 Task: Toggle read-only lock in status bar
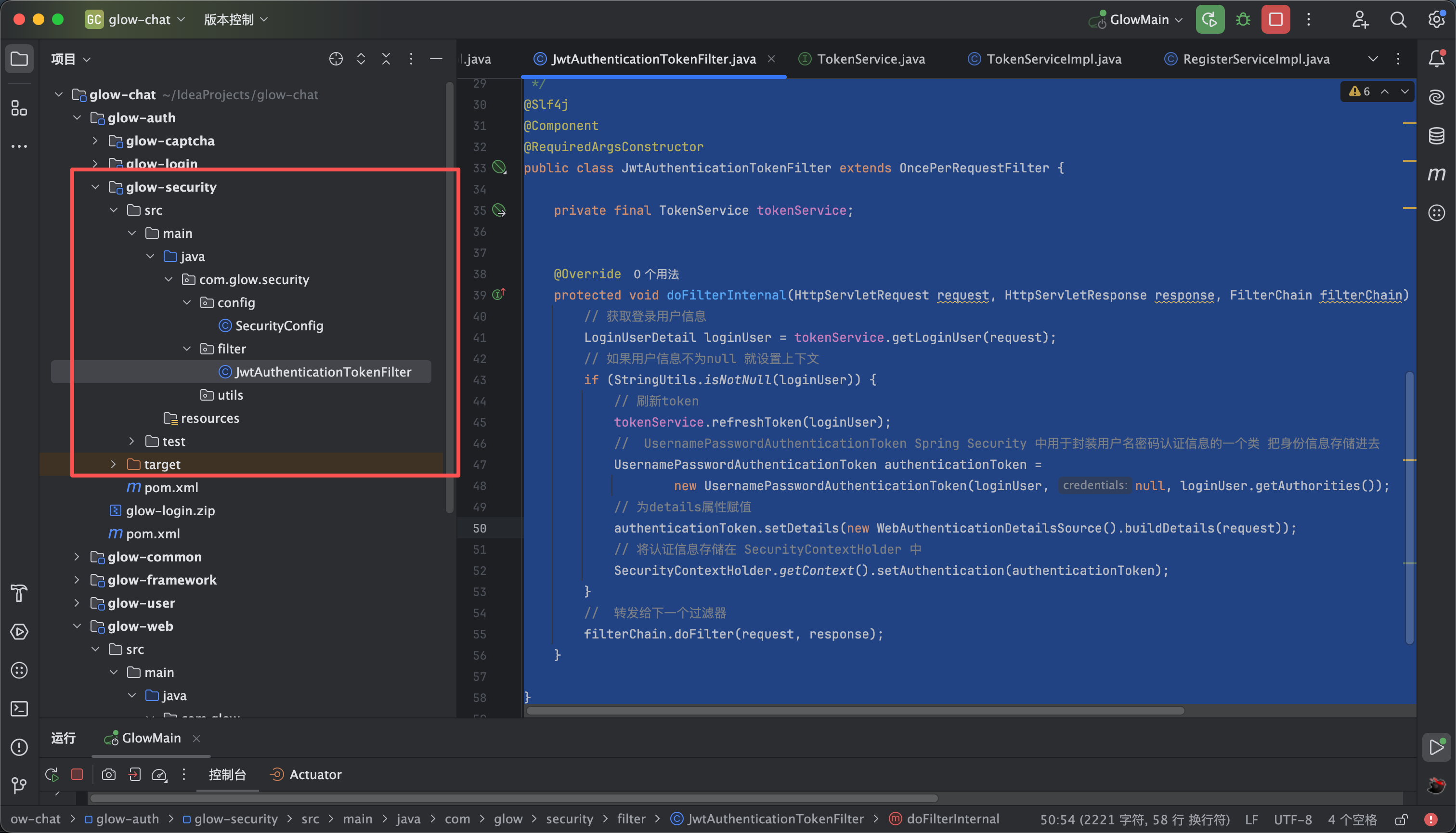1402,819
